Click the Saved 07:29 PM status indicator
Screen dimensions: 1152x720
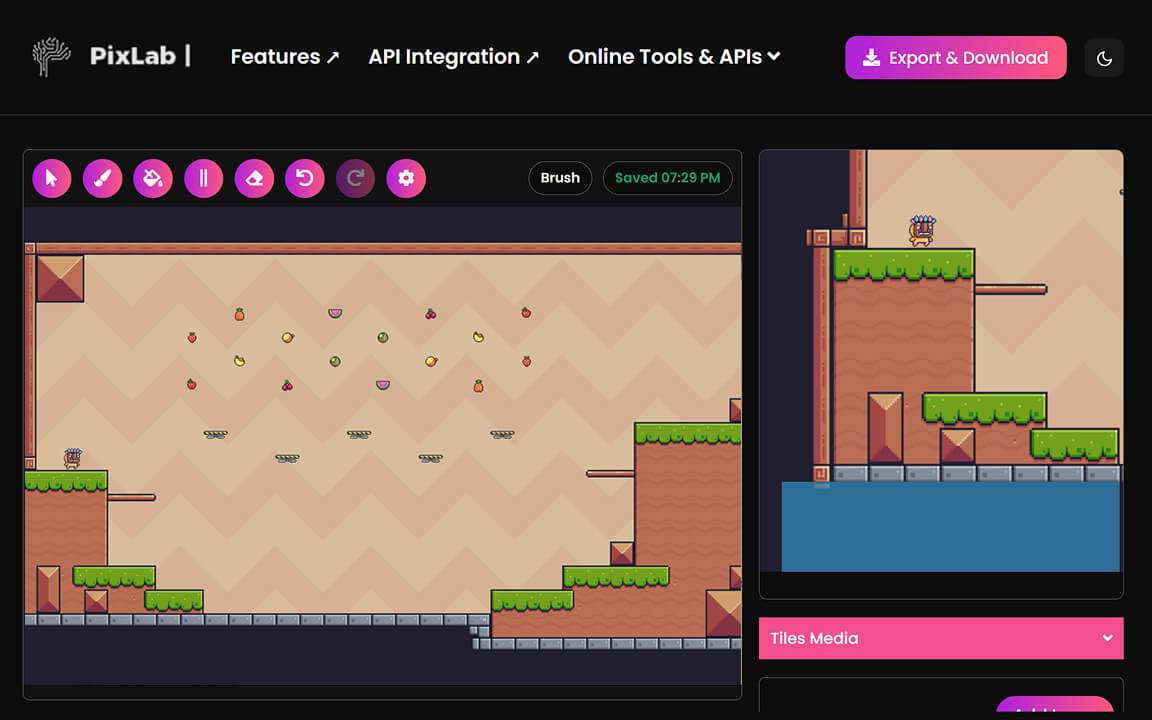click(x=667, y=177)
